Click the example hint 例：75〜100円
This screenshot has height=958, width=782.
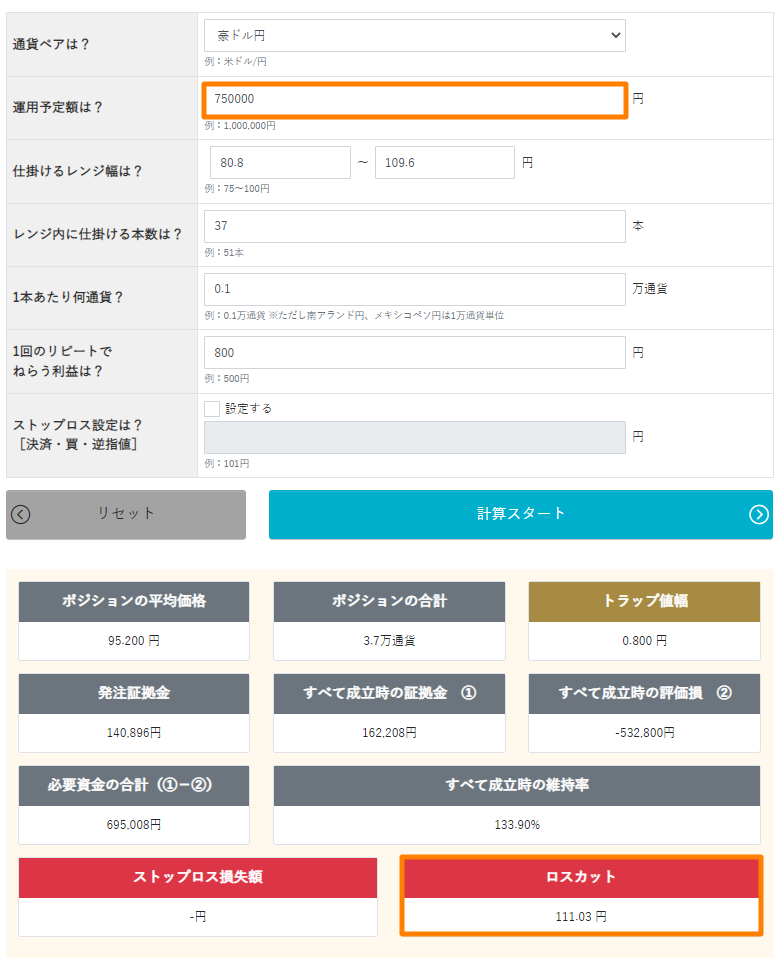coord(237,189)
